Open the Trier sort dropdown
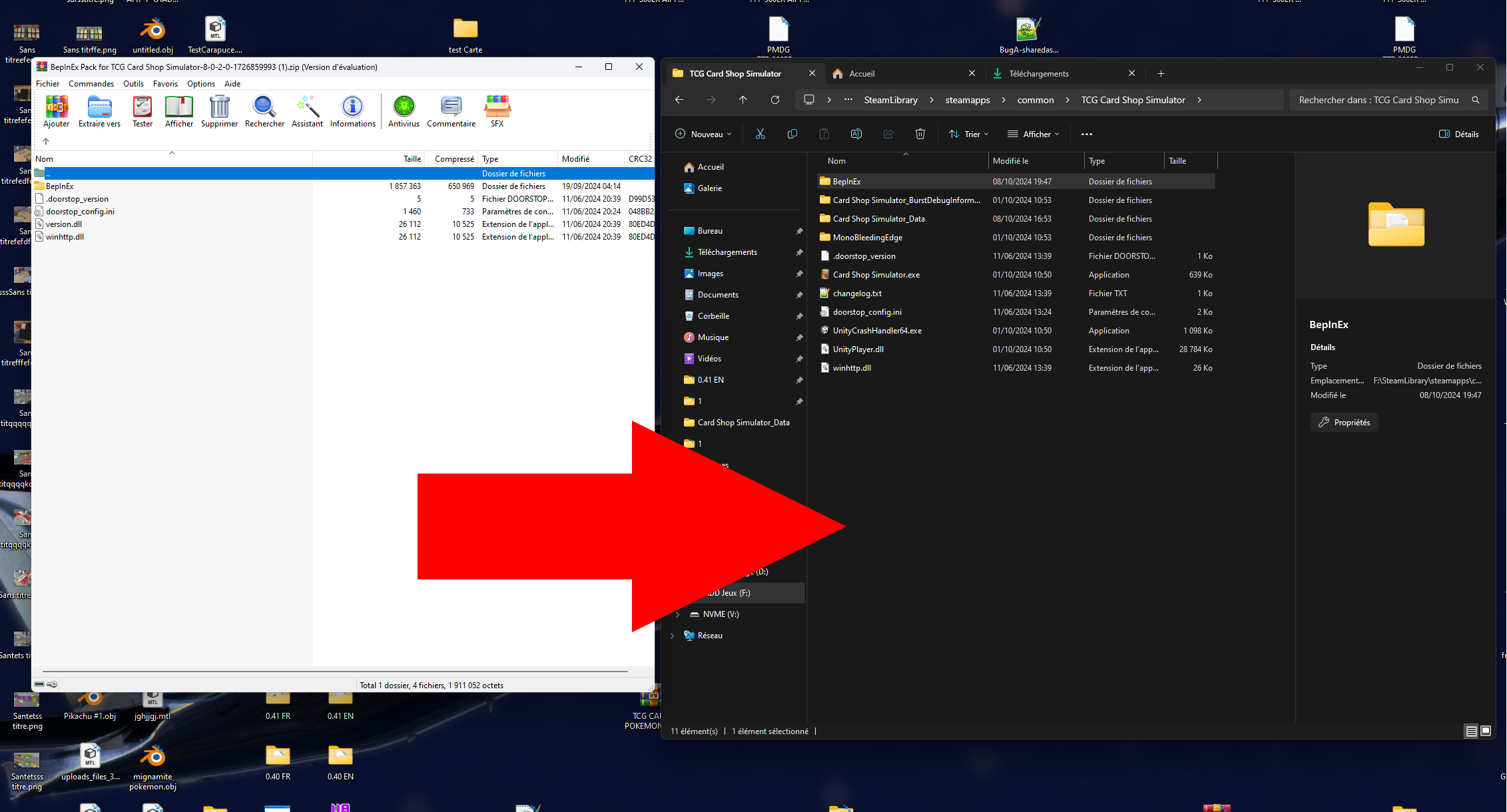This screenshot has height=812, width=1507. click(968, 134)
